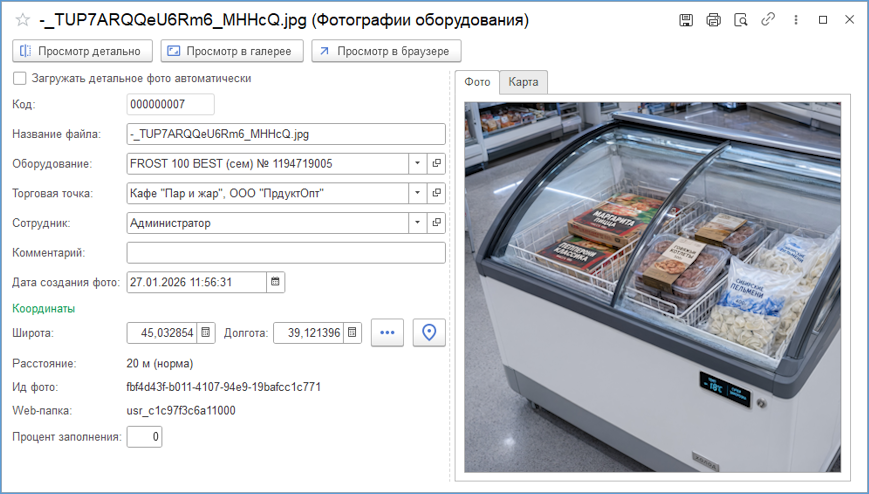Open calendar picker for photo creation date
Viewport: 869px width, 494px height.
275,282
